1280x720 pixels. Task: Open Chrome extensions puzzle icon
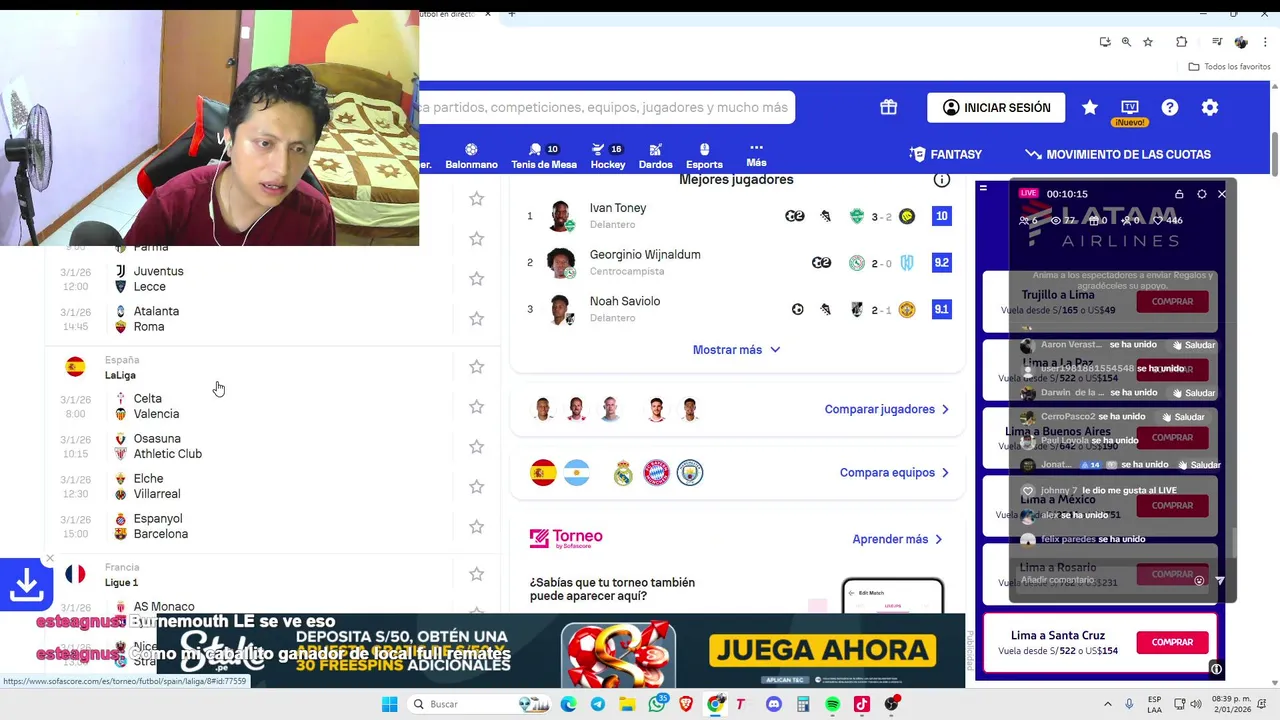(1181, 42)
